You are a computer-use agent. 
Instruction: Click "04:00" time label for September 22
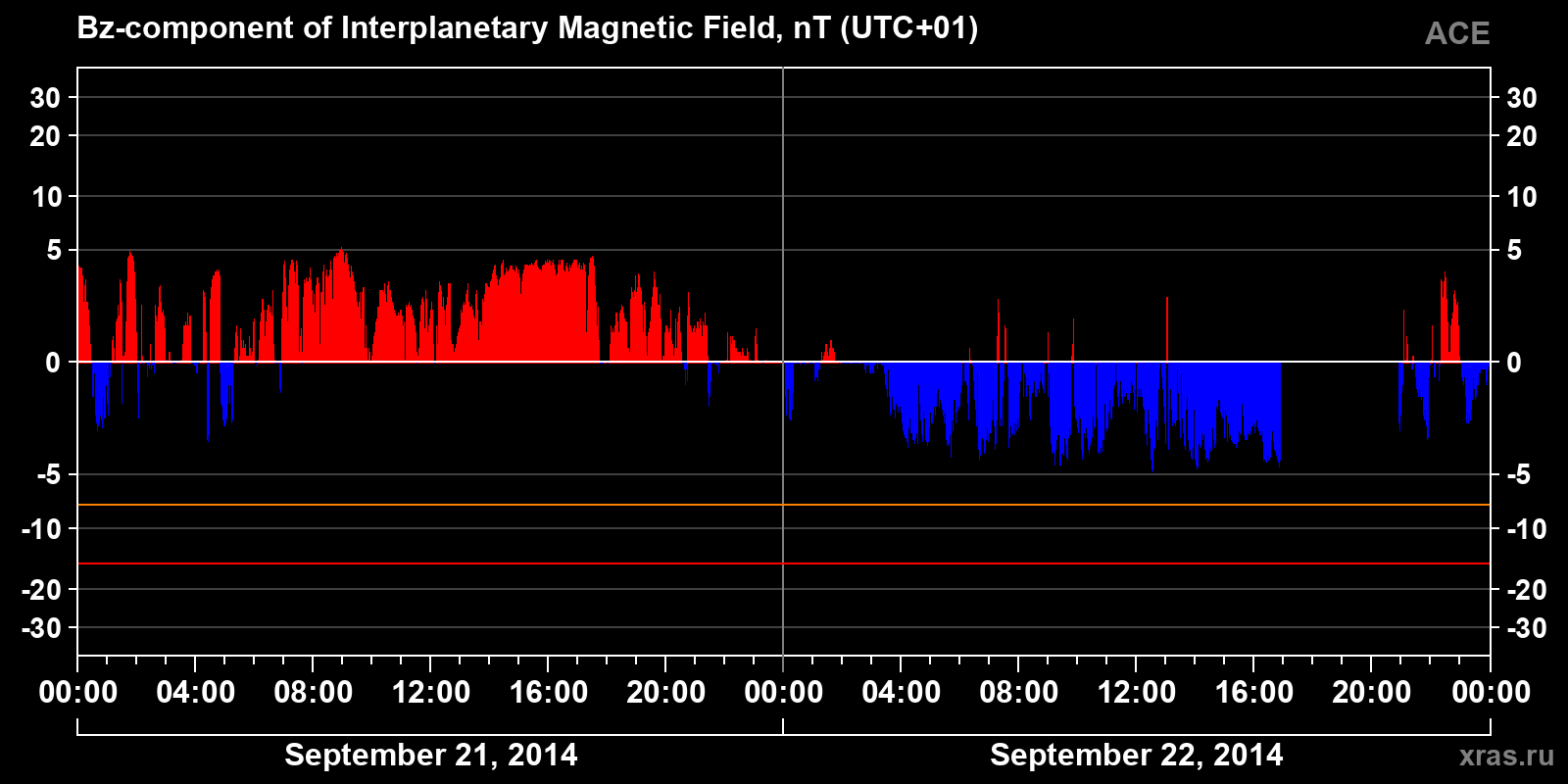[902, 692]
